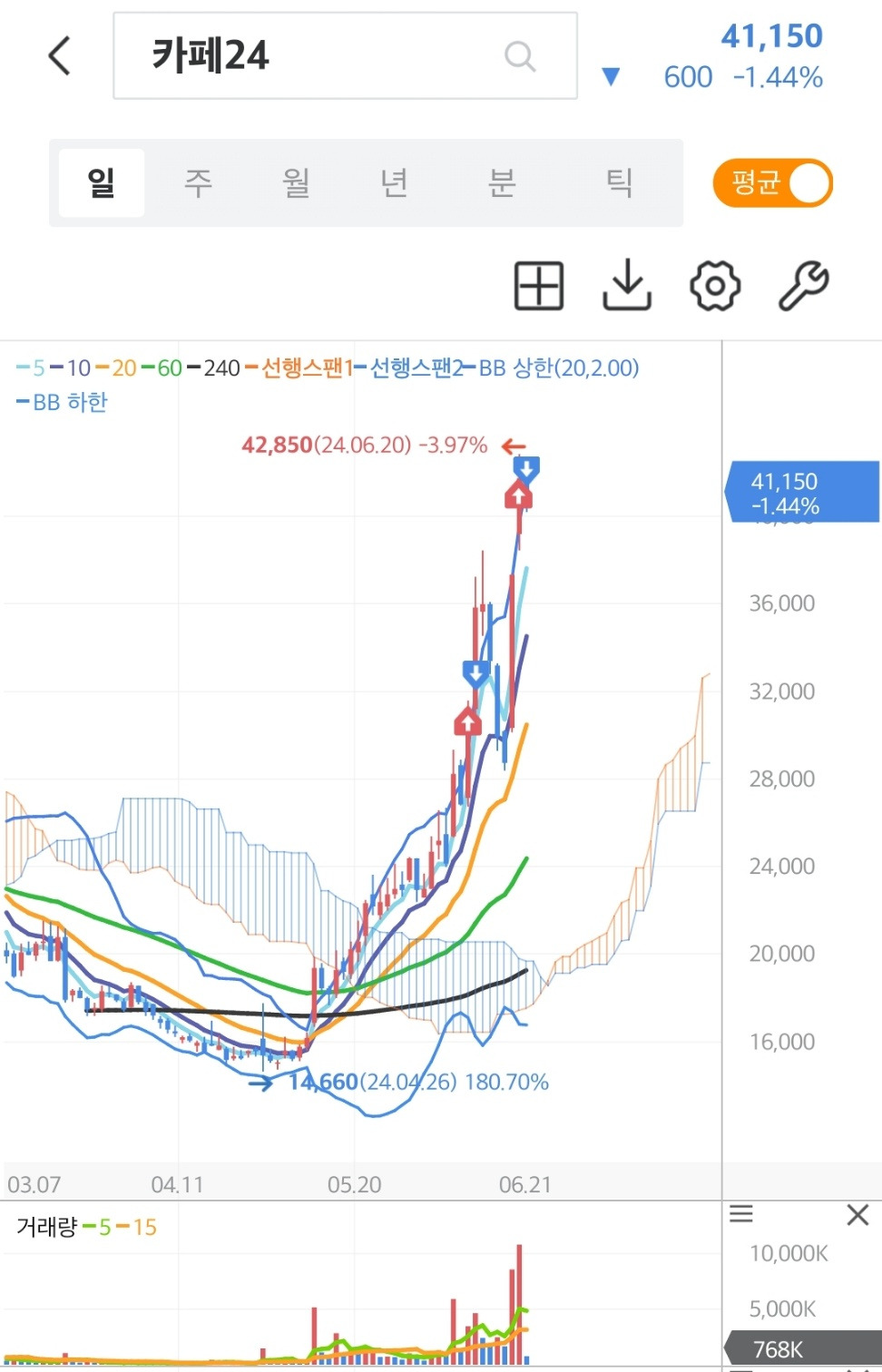Close the volume panel with X

pos(857,1214)
